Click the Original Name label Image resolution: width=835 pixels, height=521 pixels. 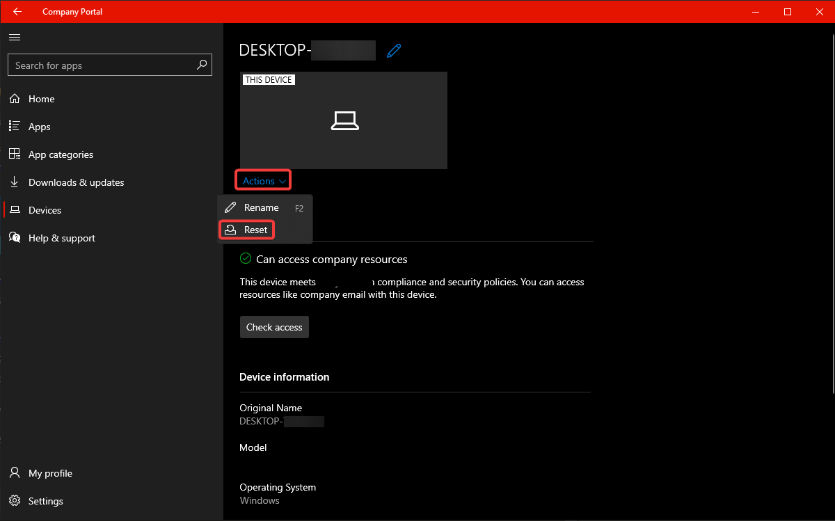[271, 408]
